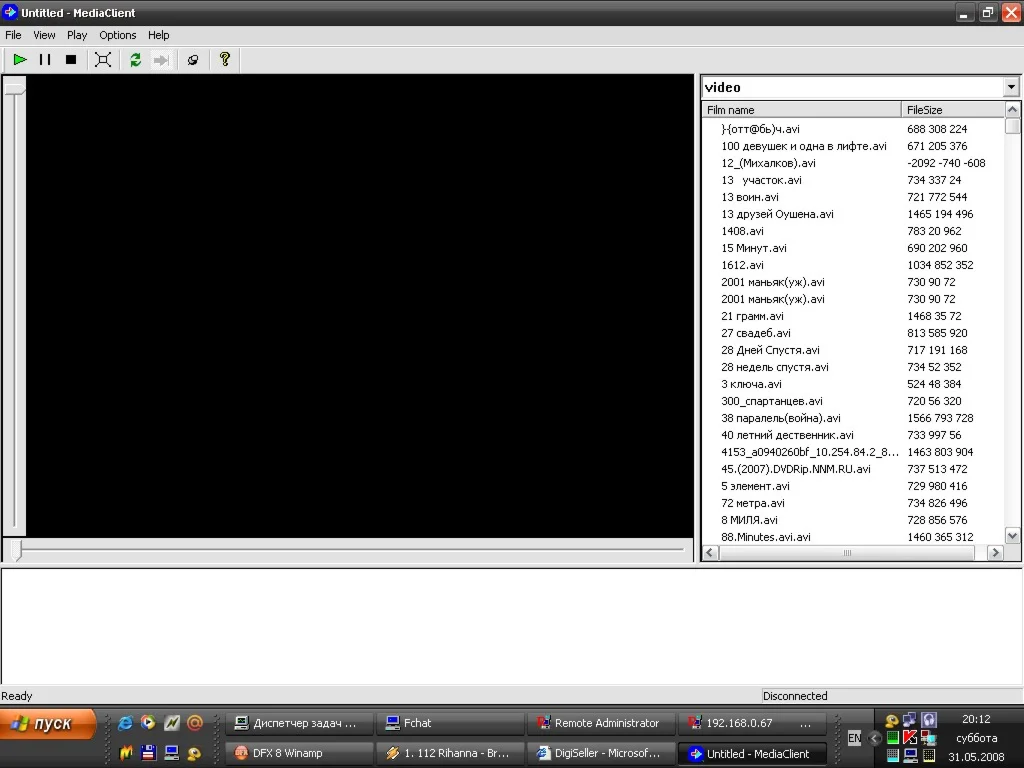
Task: Open the File menu
Action: tap(13, 35)
